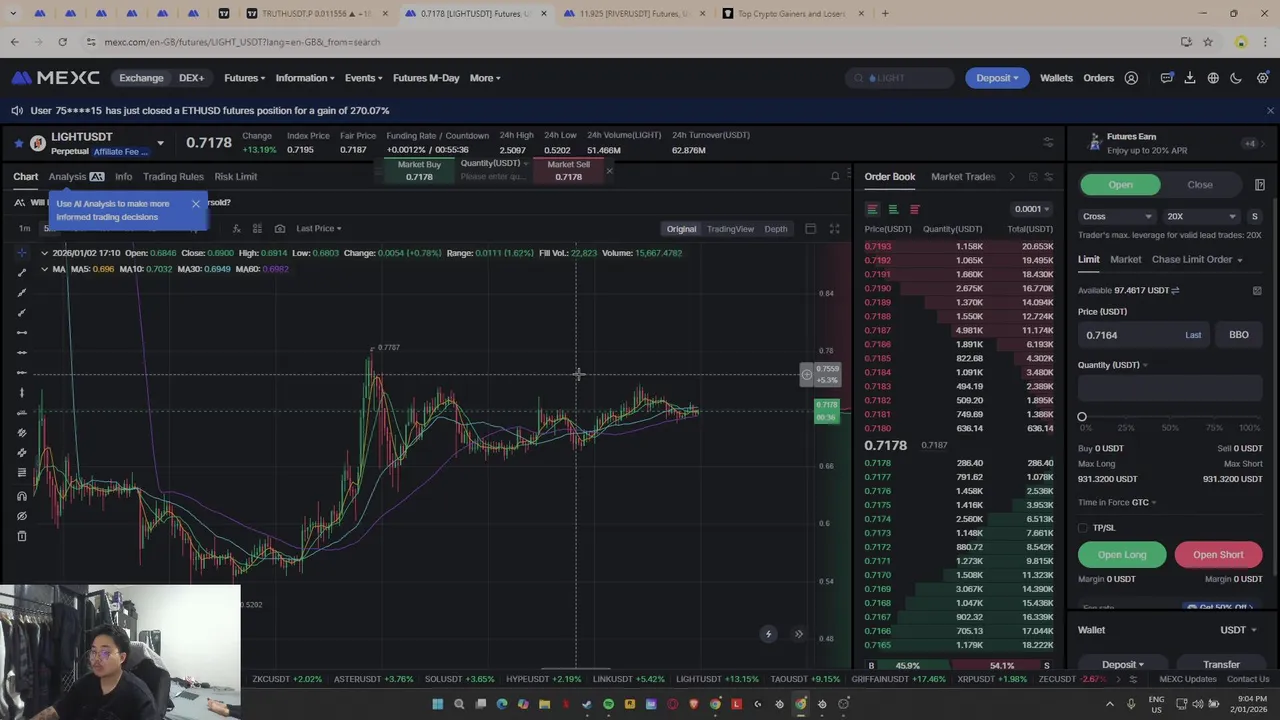Open the app download icon
The width and height of the screenshot is (1280, 720).
pyautogui.click(x=1190, y=78)
